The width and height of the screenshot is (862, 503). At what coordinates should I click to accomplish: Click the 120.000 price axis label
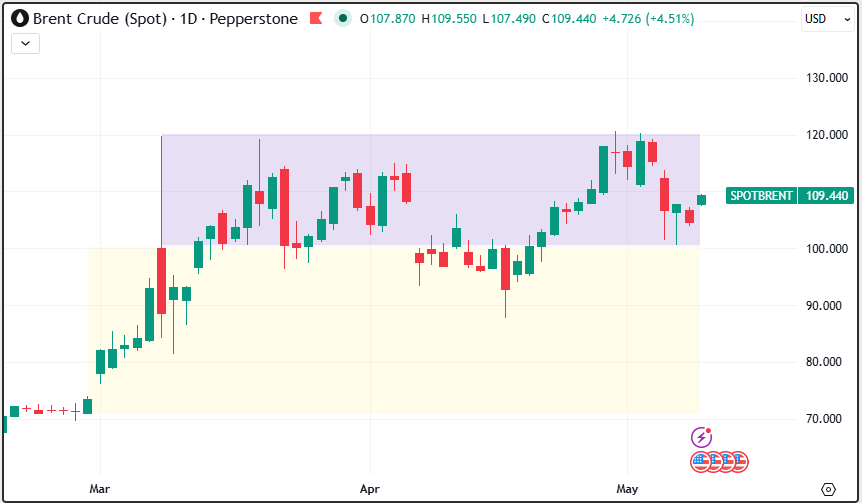(x=827, y=135)
